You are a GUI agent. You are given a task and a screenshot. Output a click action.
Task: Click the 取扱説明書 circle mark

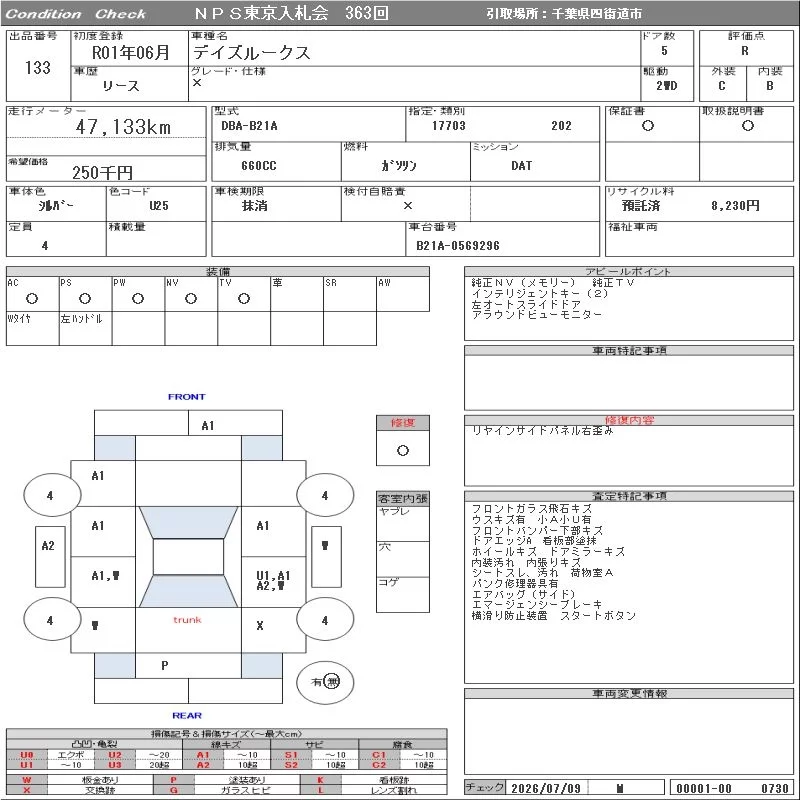748,126
